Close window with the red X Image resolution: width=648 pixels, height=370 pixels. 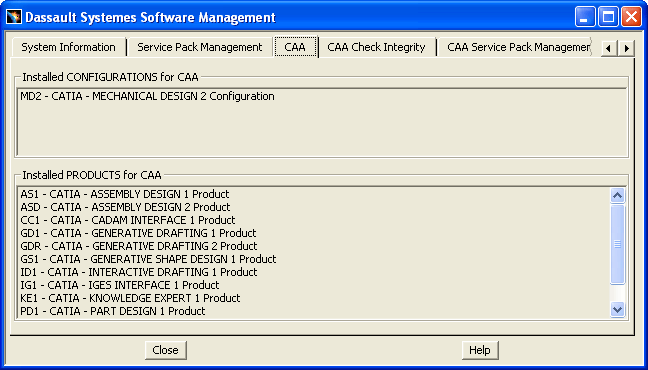point(631,17)
